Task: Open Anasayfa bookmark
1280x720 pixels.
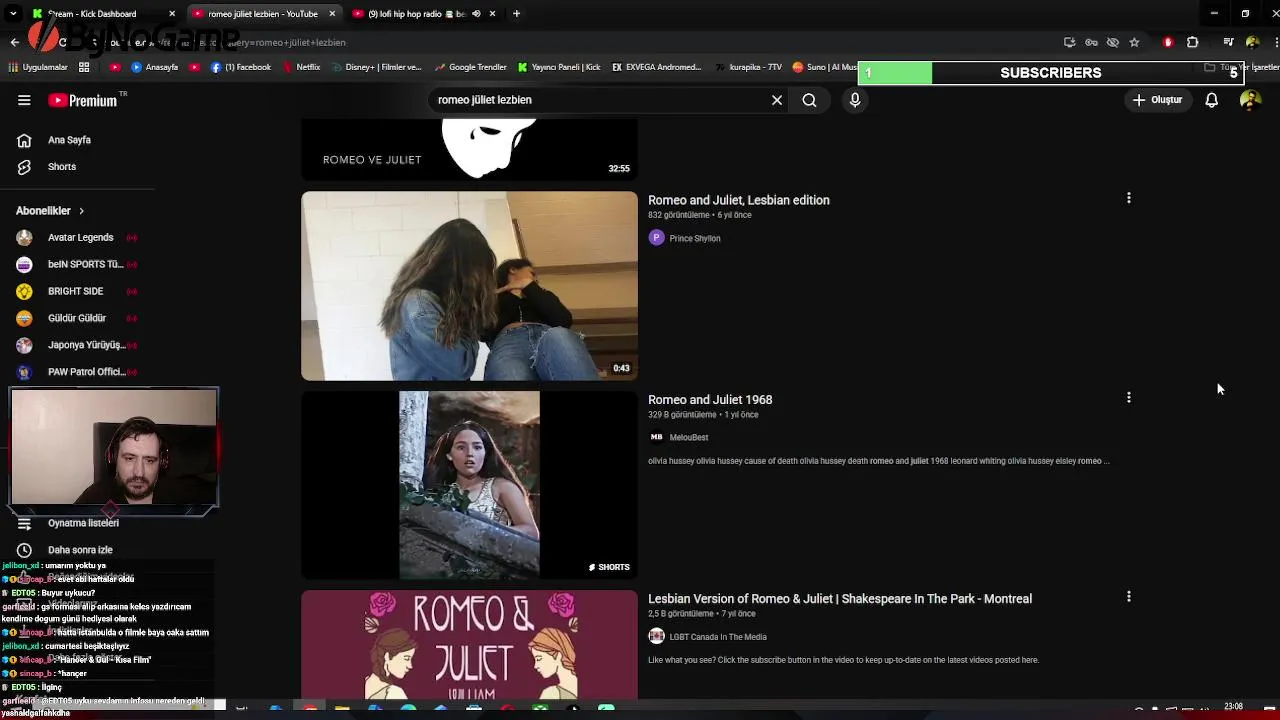Action: coord(155,67)
